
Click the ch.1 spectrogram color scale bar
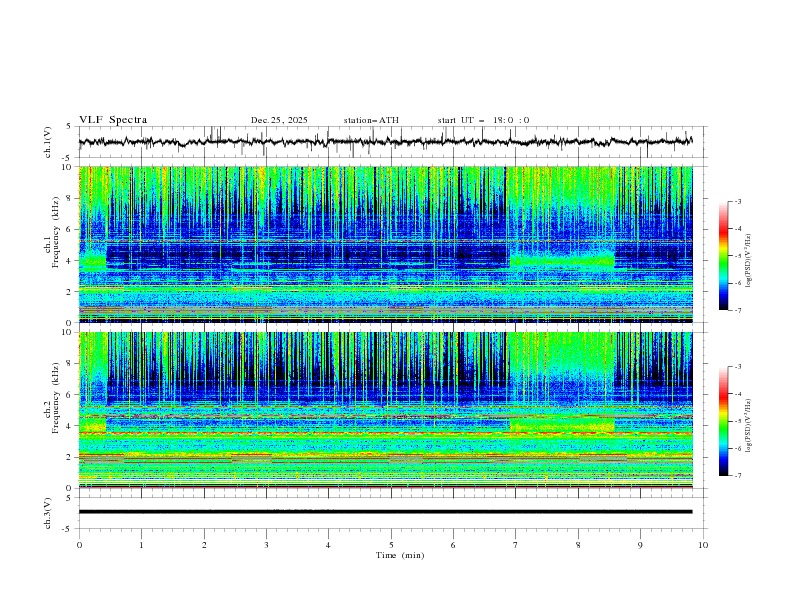(x=724, y=256)
